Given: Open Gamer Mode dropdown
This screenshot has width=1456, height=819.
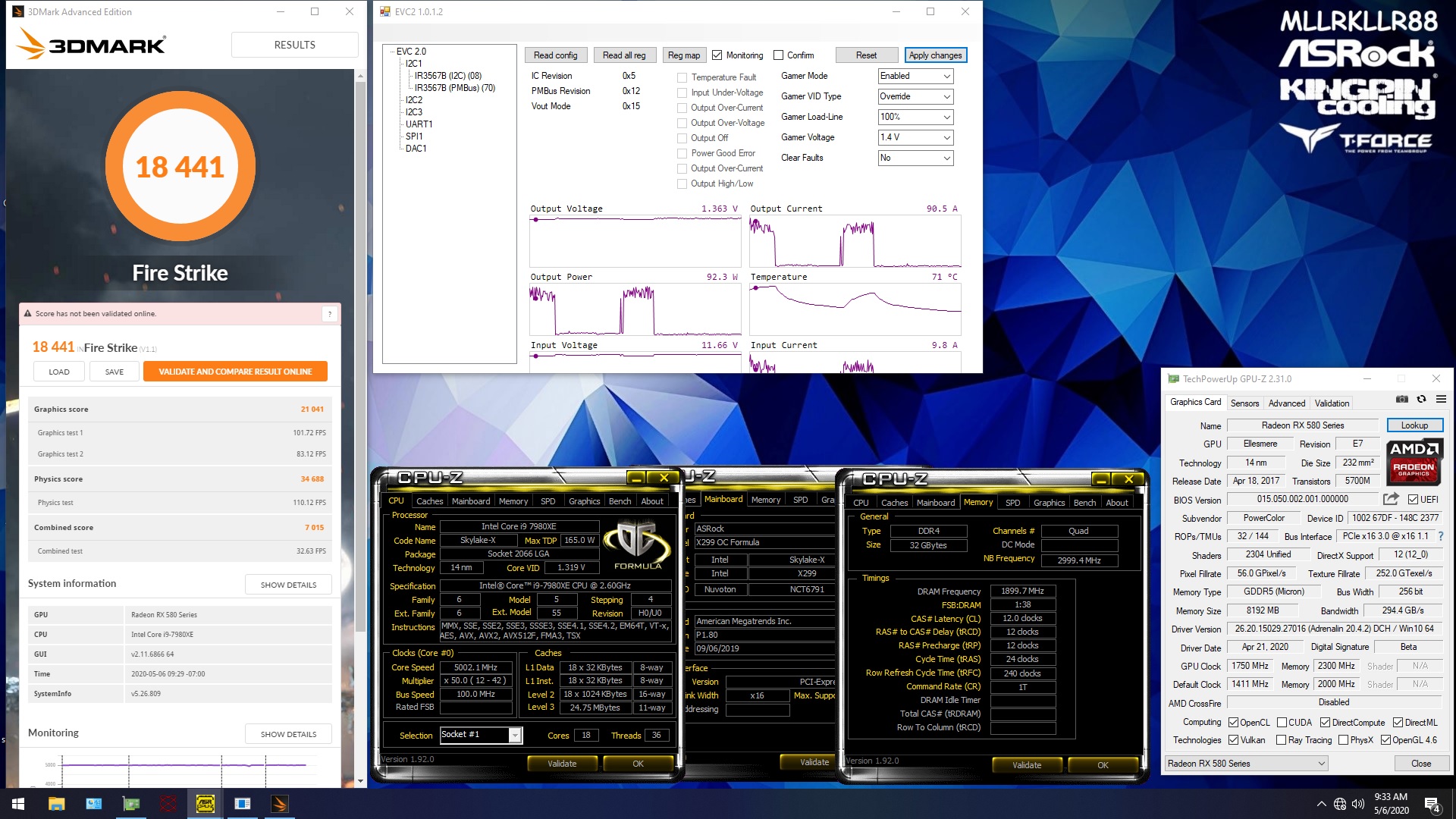Looking at the screenshot, I should click(915, 76).
